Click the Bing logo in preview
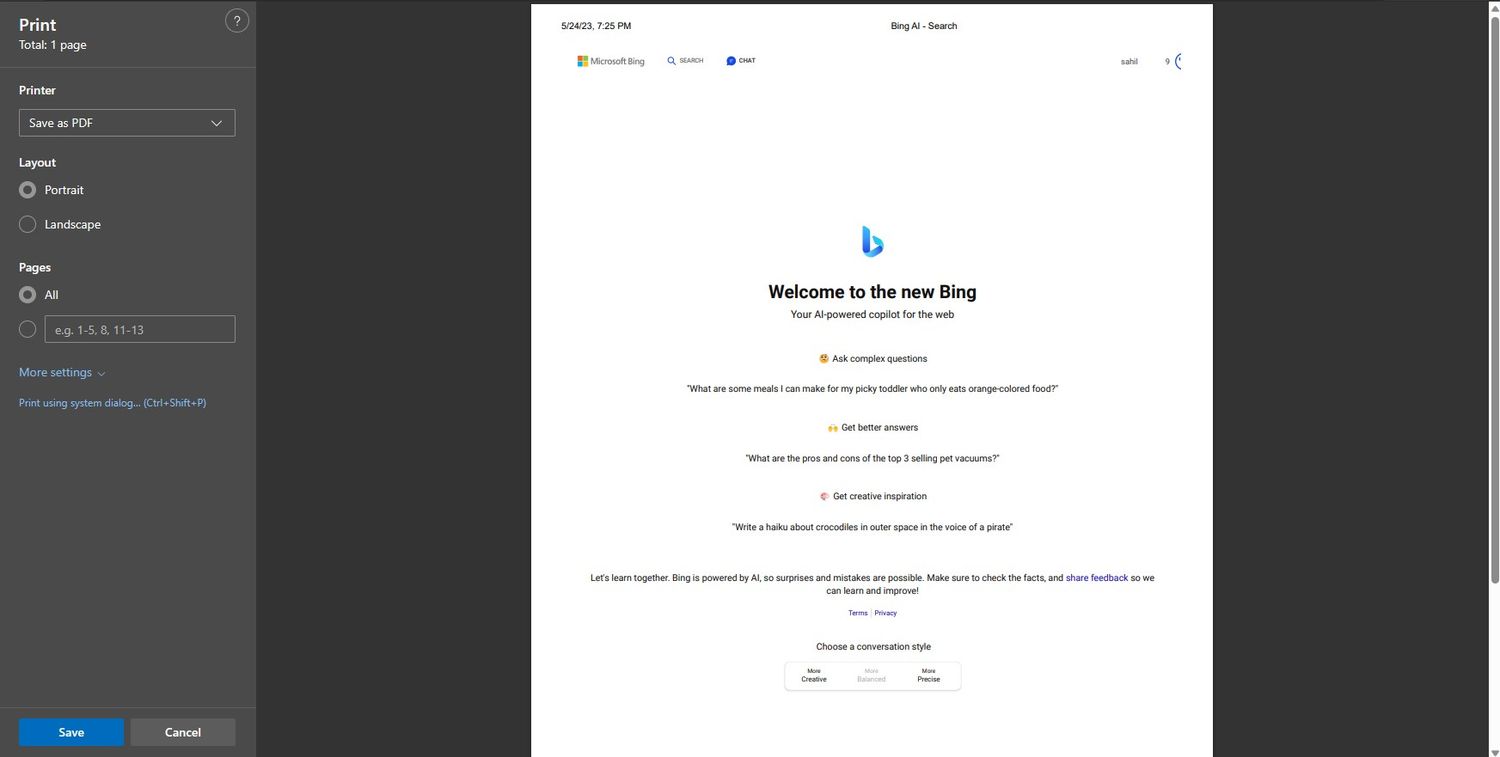1500x757 pixels. pos(872,241)
